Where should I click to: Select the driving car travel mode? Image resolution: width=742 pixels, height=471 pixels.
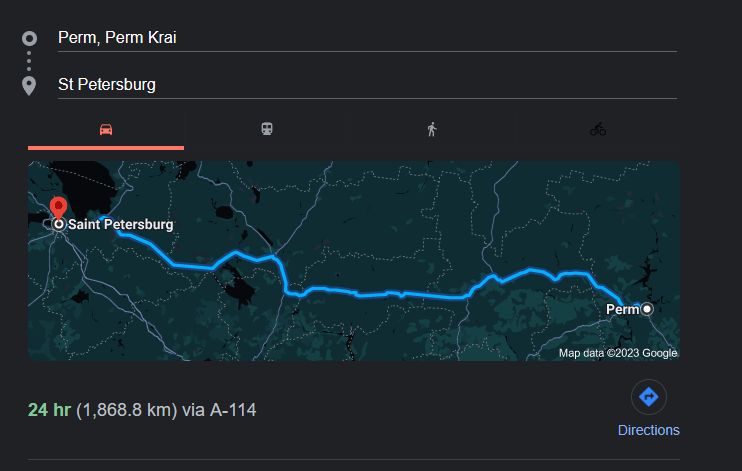coord(105,130)
